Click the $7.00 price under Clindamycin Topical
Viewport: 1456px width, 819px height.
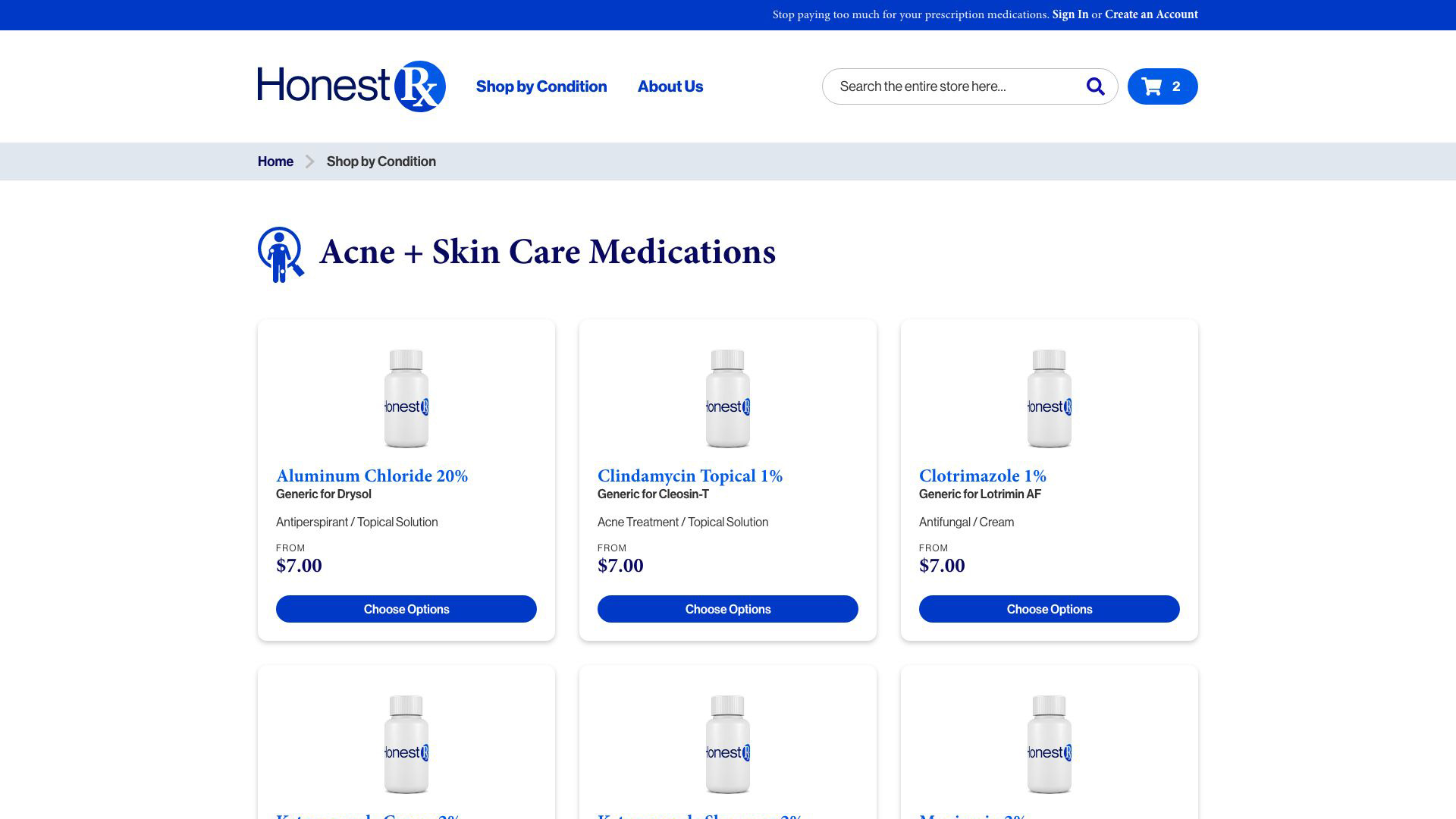tap(620, 566)
